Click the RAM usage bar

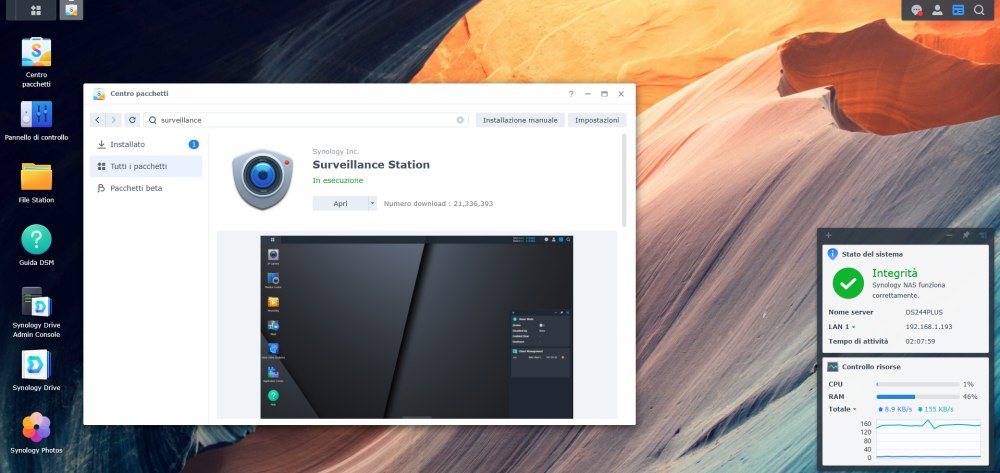pyautogui.click(x=918, y=397)
